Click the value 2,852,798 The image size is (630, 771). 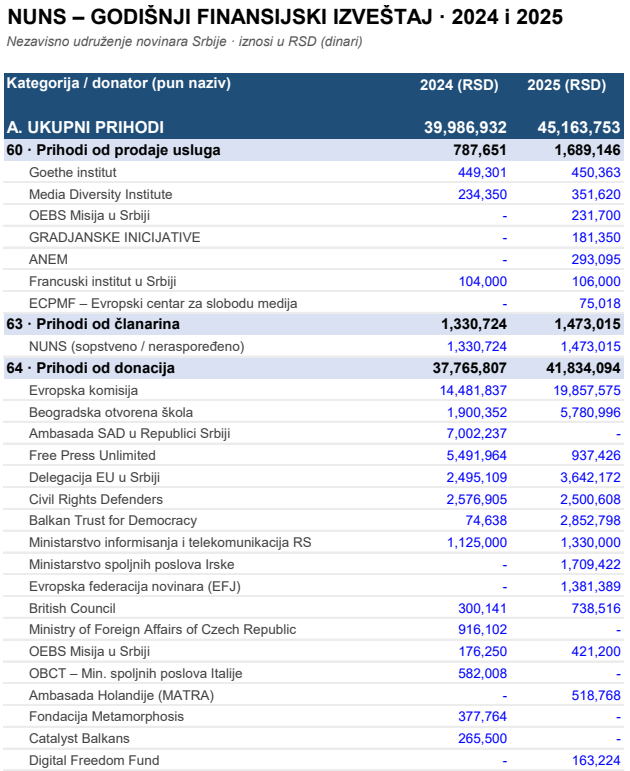(x=590, y=521)
